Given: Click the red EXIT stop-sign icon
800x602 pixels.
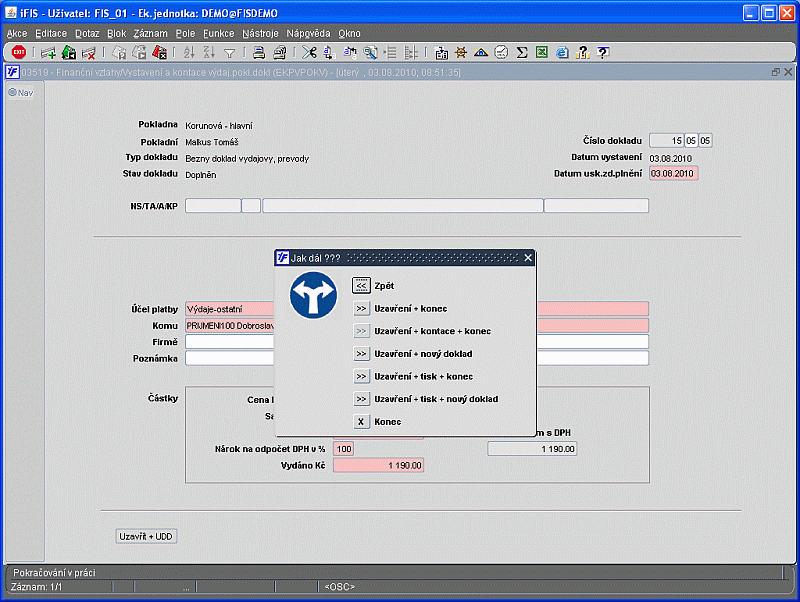Looking at the screenshot, I should (x=18, y=52).
